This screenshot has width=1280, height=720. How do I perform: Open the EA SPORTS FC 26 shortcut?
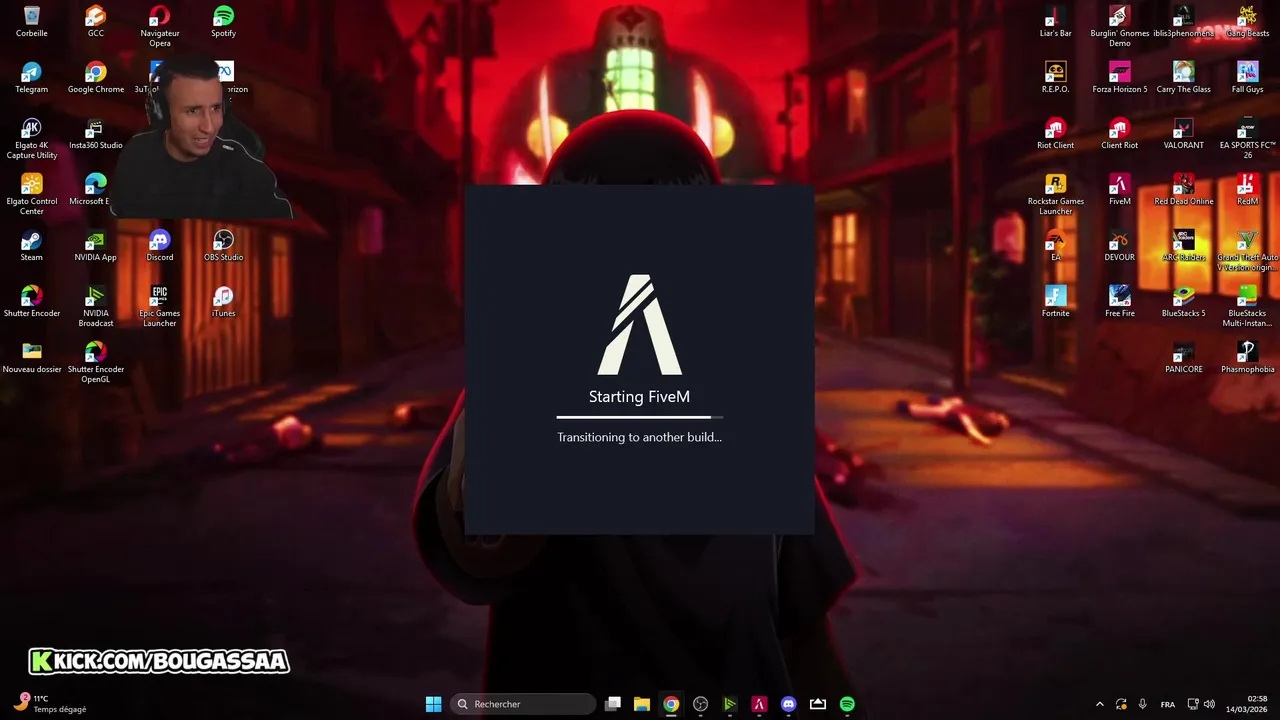tap(1248, 139)
